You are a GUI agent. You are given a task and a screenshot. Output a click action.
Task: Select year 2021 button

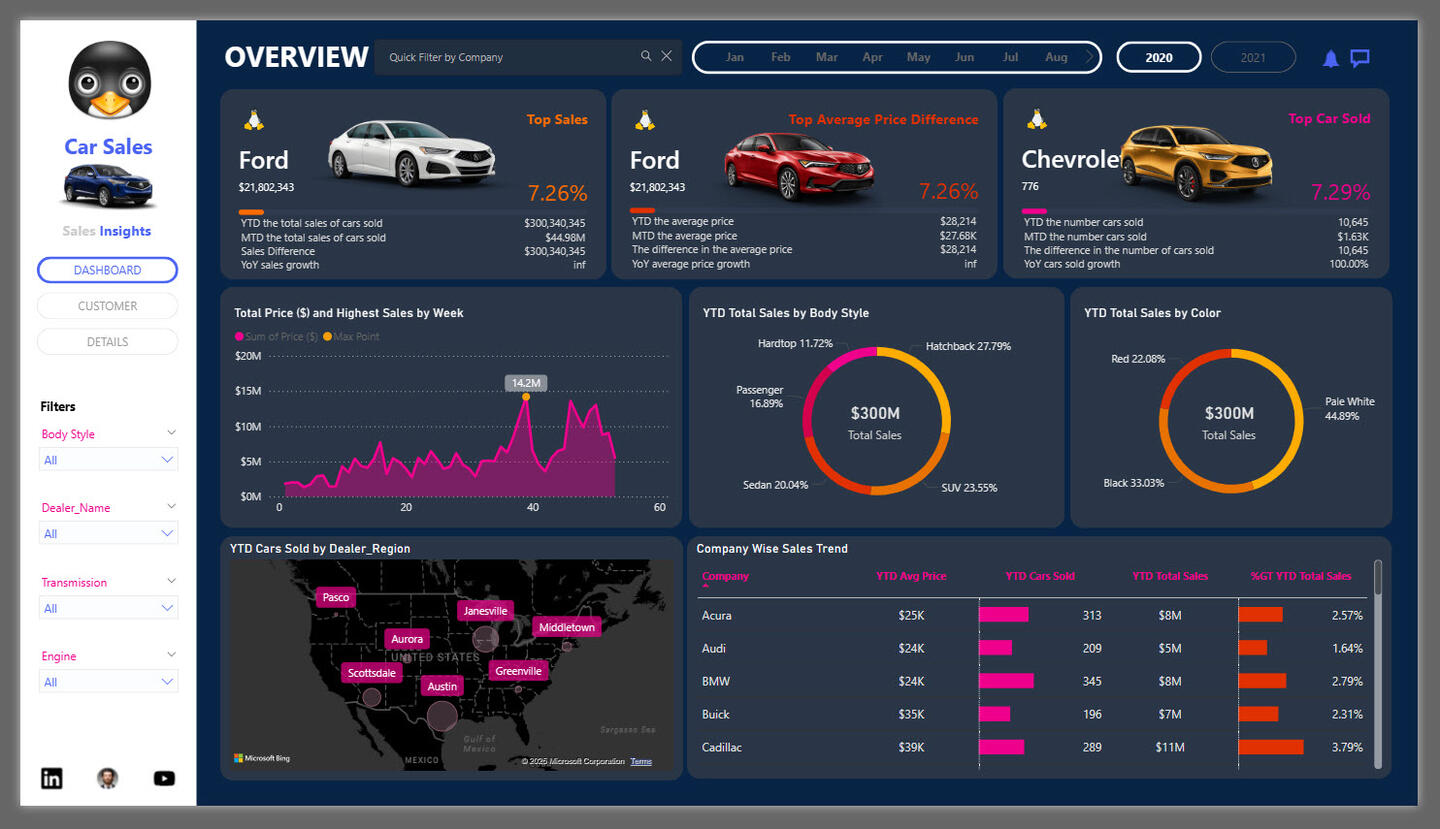click(1253, 57)
